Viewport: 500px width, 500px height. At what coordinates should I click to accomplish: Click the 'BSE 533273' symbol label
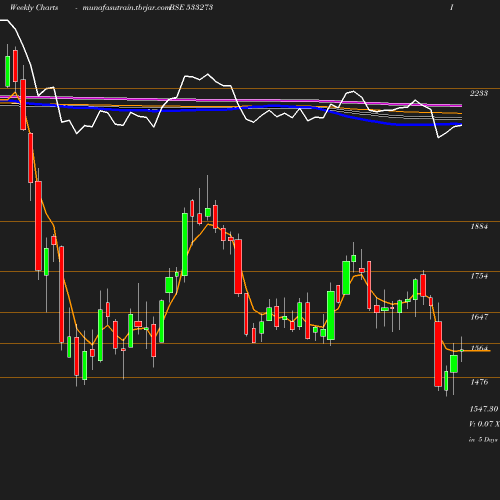(191, 7)
